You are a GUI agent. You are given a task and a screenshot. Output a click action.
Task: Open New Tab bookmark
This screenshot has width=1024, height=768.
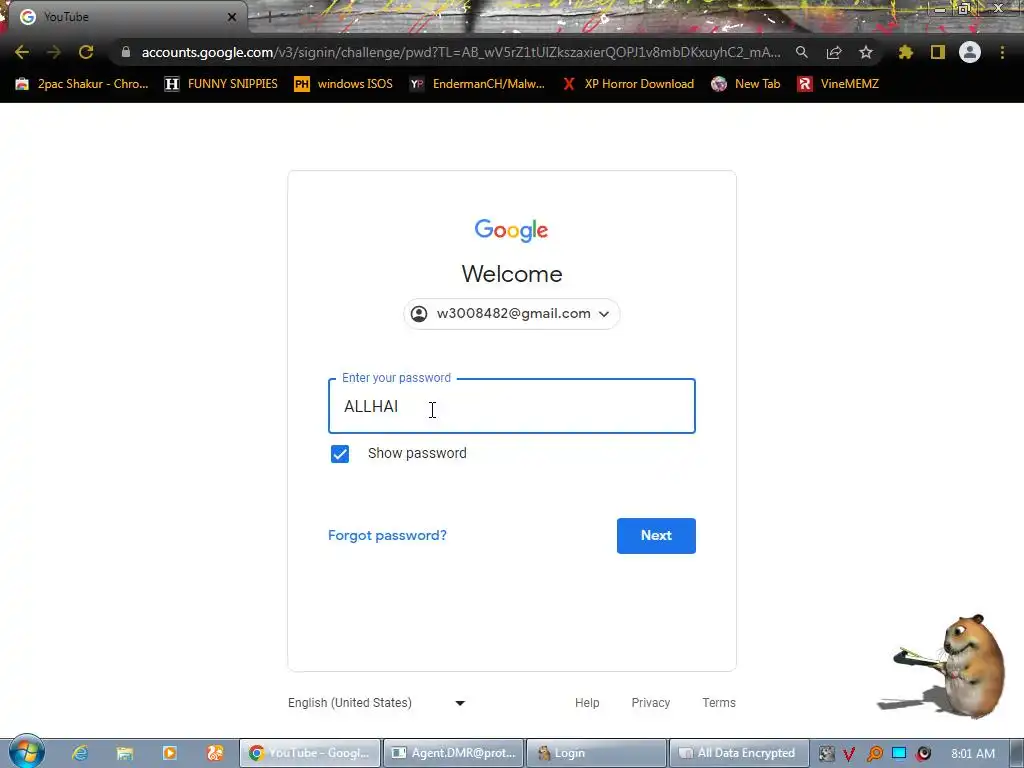pos(745,84)
